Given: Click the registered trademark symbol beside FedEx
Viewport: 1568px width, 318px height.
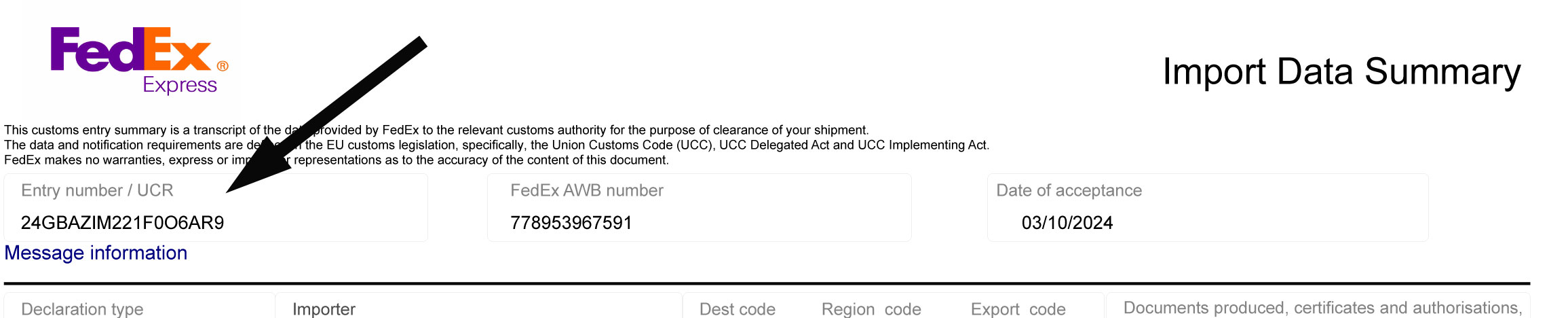Looking at the screenshot, I should pos(223,66).
